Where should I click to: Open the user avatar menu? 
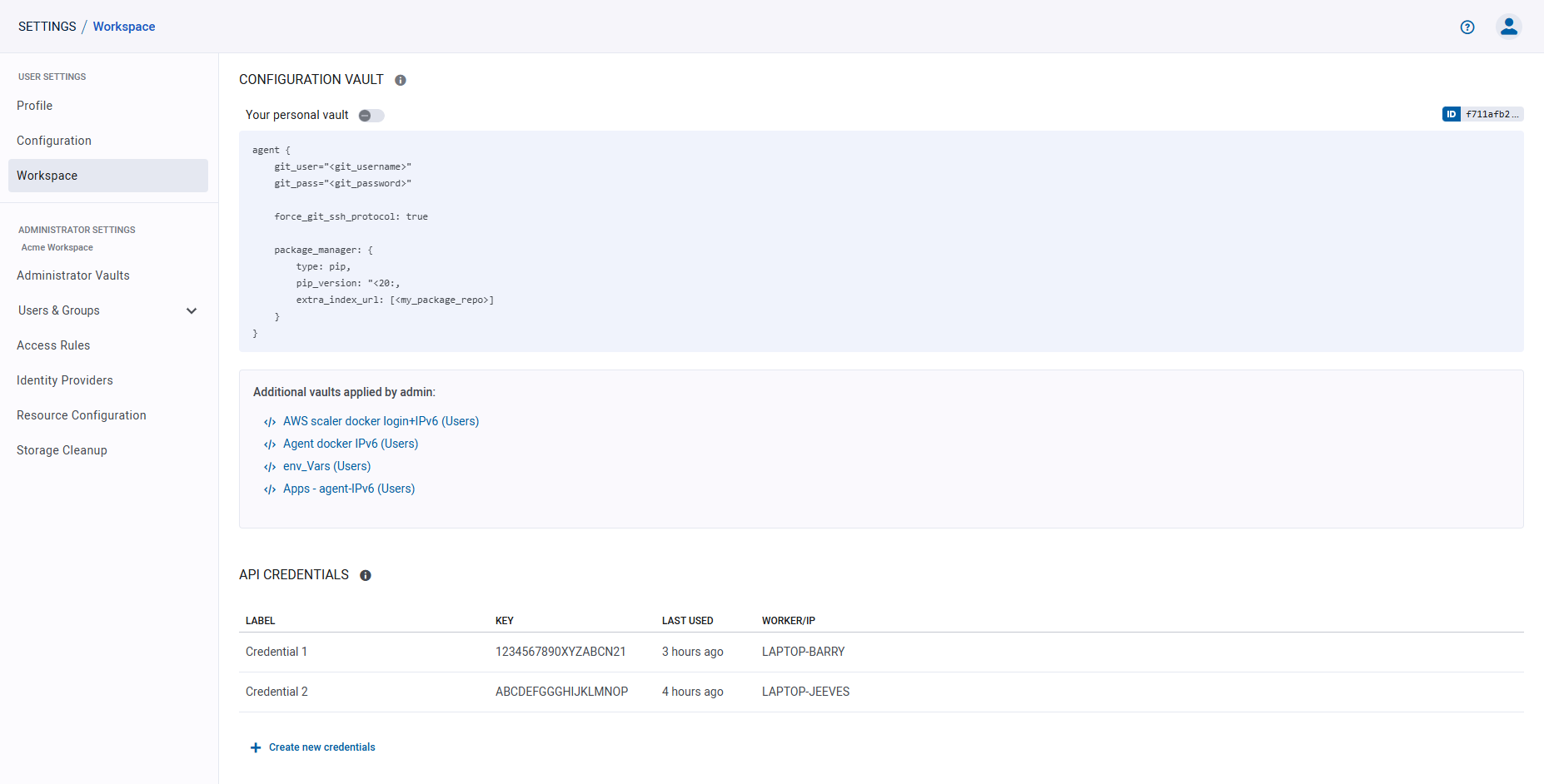(1509, 26)
